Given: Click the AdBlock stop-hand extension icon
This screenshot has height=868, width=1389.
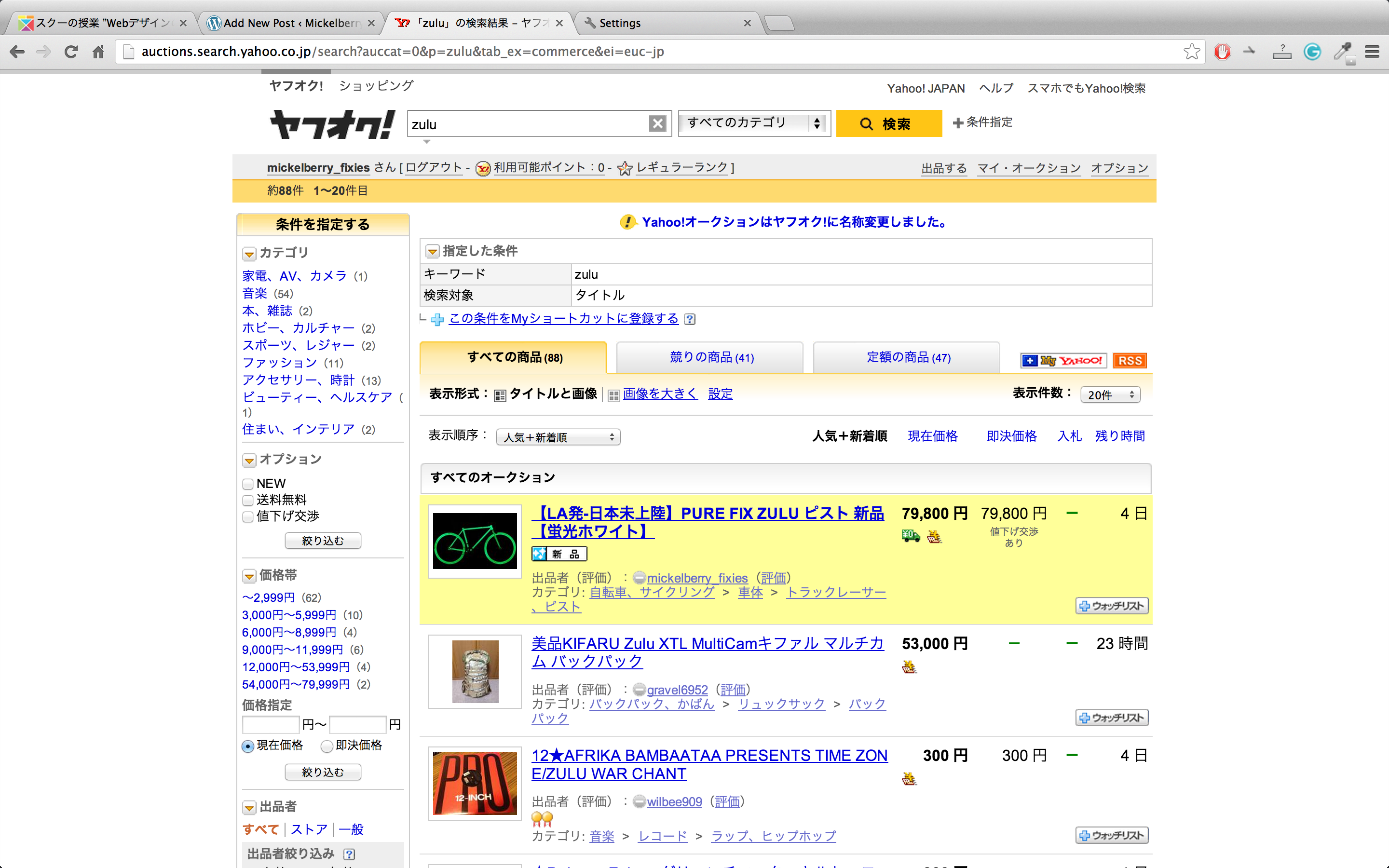Looking at the screenshot, I should 1222,52.
